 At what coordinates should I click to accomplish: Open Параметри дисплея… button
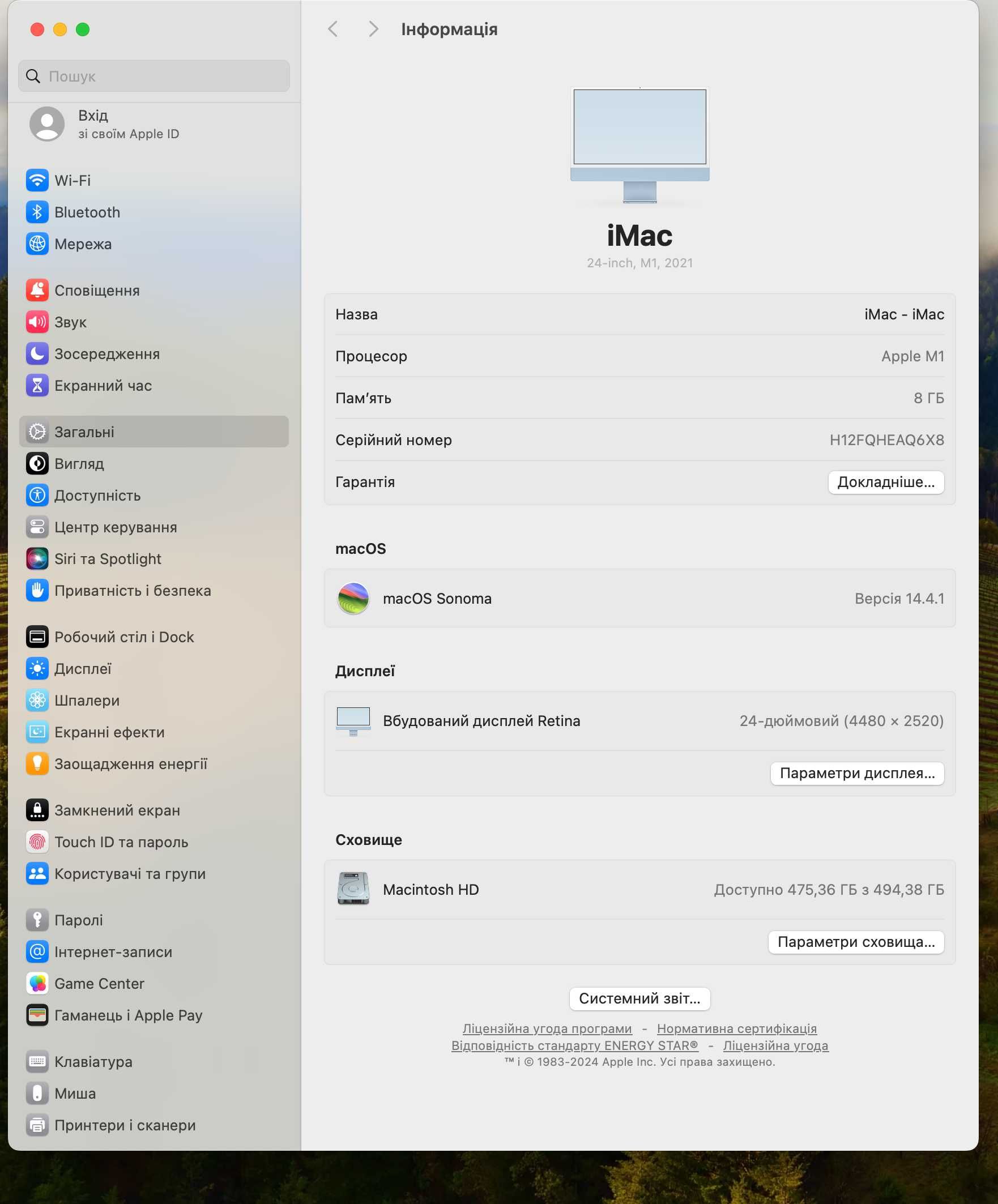click(x=858, y=774)
